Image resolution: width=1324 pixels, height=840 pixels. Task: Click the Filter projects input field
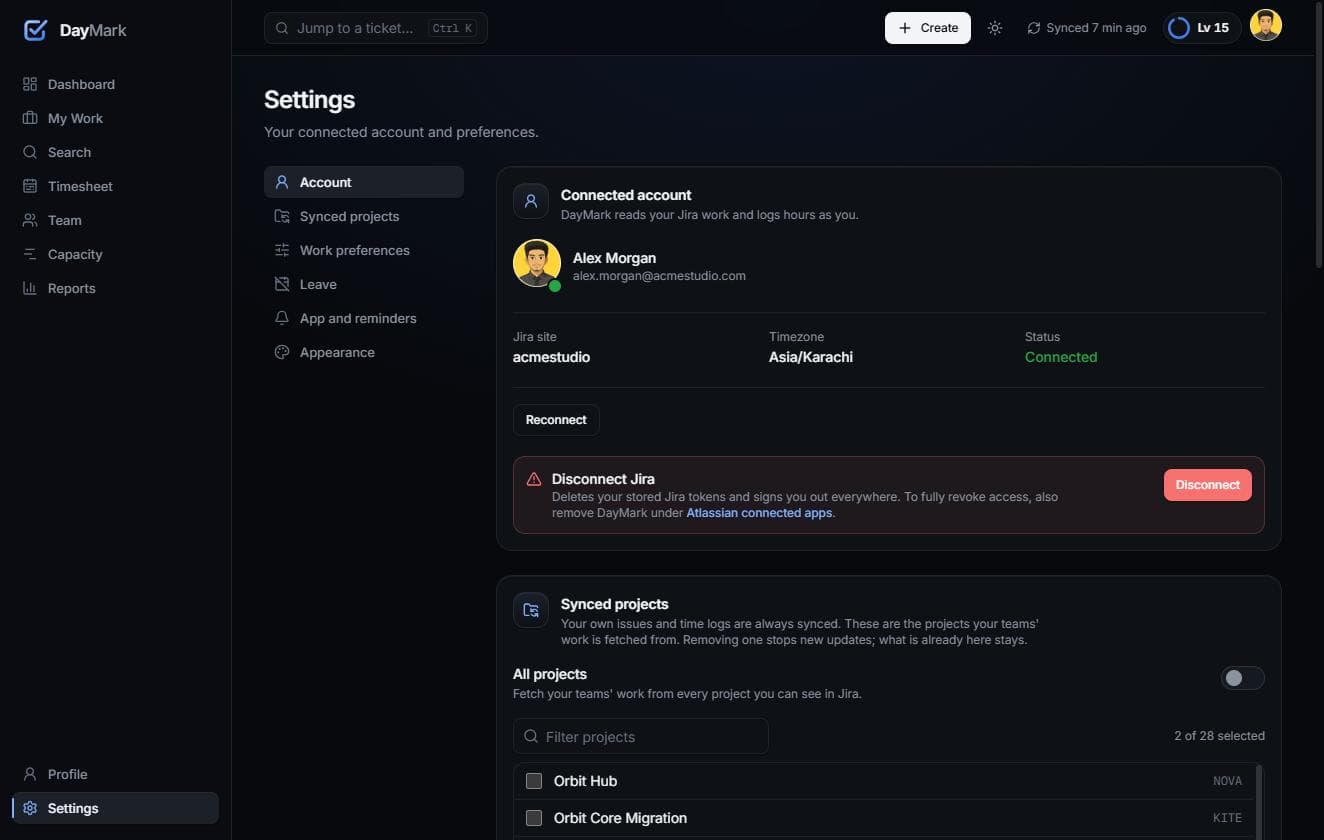641,736
